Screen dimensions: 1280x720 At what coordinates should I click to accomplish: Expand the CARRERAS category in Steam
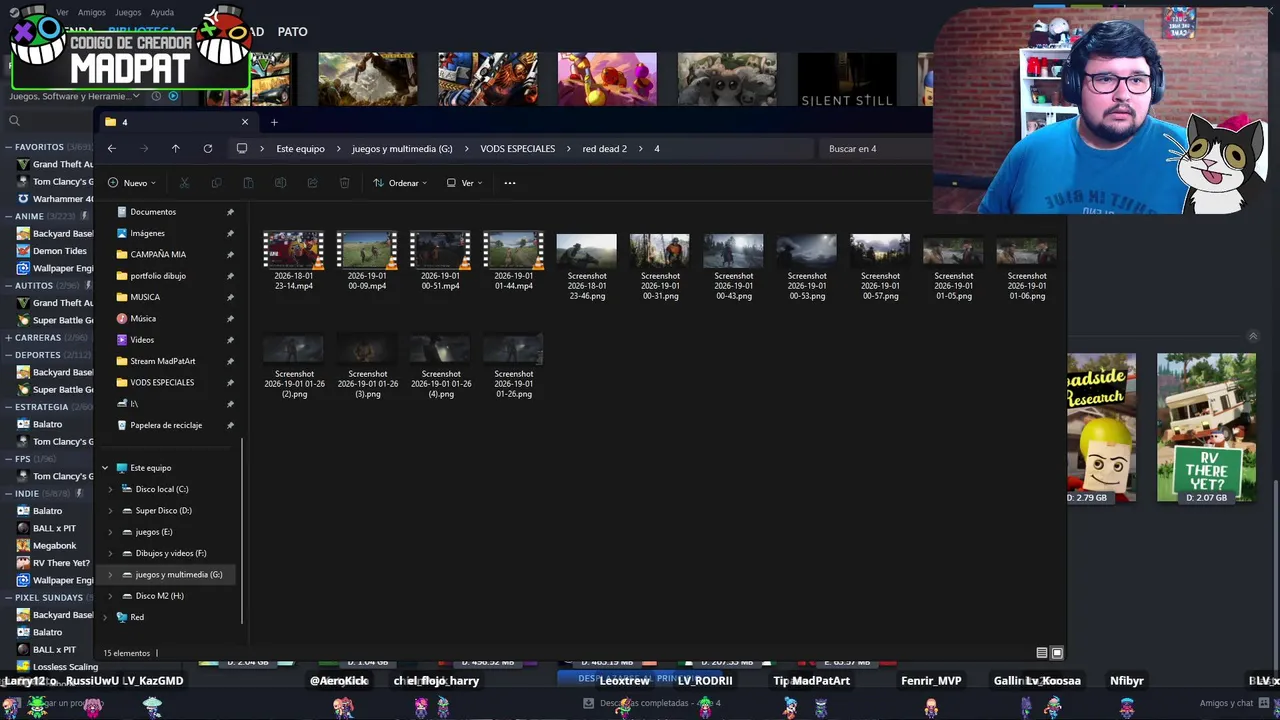9,338
